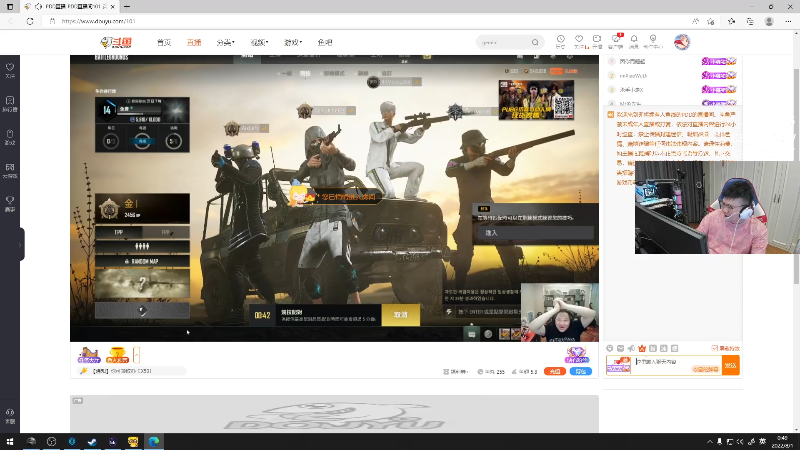Expand the 视频 video dropdown
This screenshot has width=800, height=450.
click(x=259, y=42)
